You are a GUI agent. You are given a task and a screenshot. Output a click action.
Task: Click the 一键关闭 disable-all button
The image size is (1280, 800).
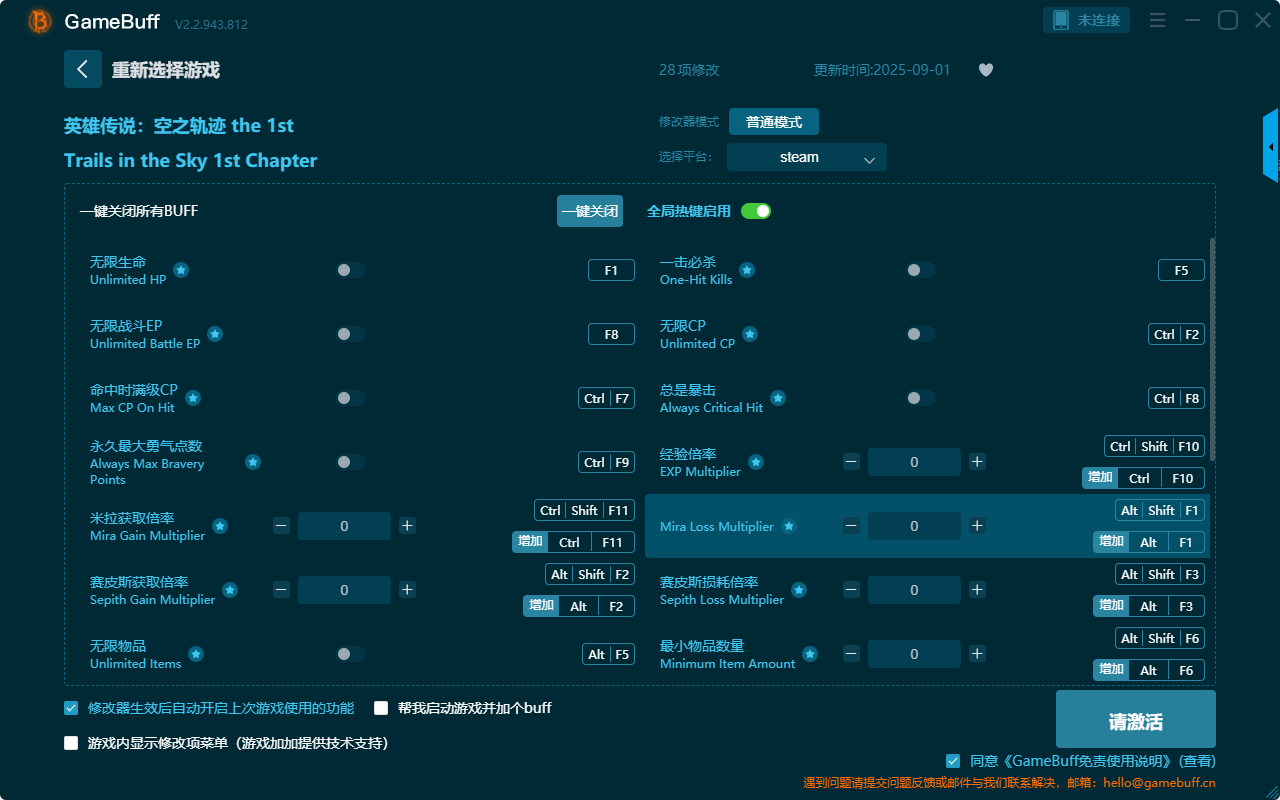point(590,211)
